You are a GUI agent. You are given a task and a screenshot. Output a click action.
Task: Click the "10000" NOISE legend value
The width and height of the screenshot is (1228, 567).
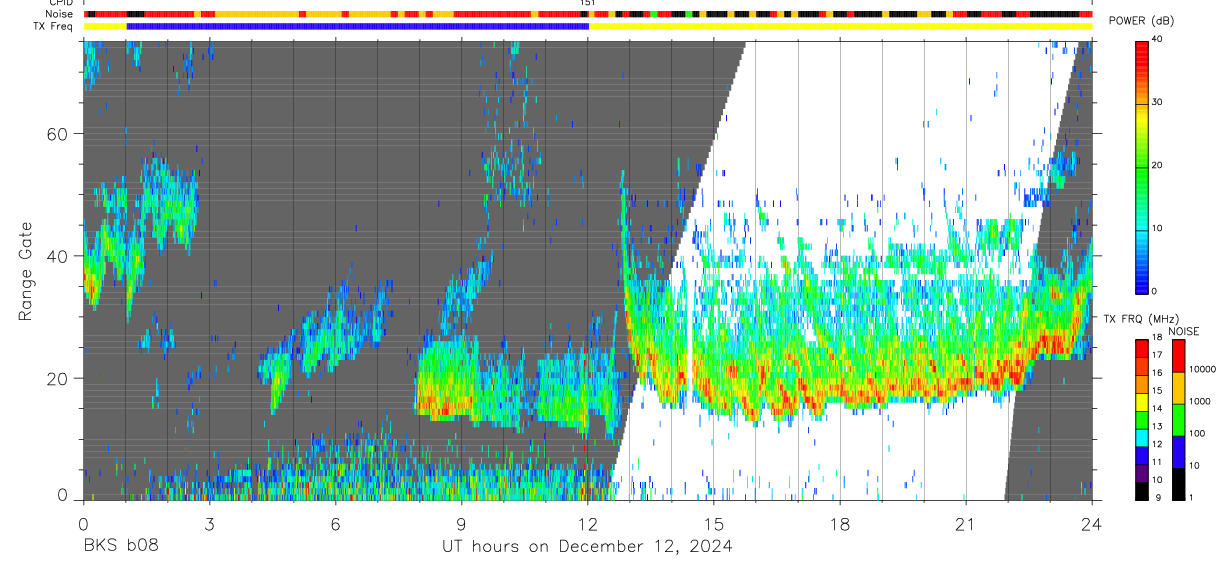click(x=1202, y=369)
